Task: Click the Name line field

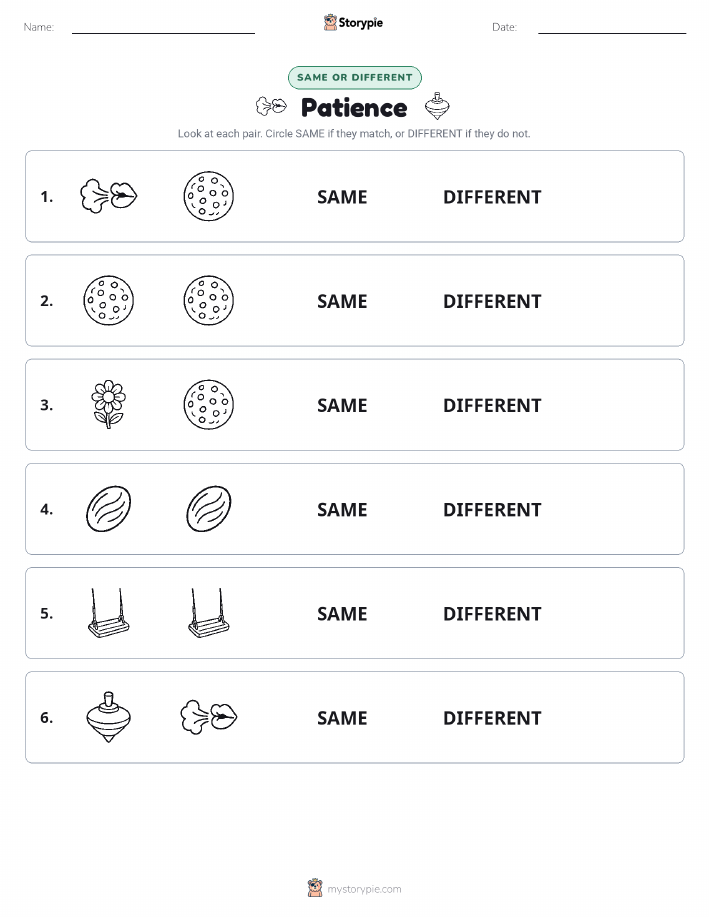Action: pos(163,27)
